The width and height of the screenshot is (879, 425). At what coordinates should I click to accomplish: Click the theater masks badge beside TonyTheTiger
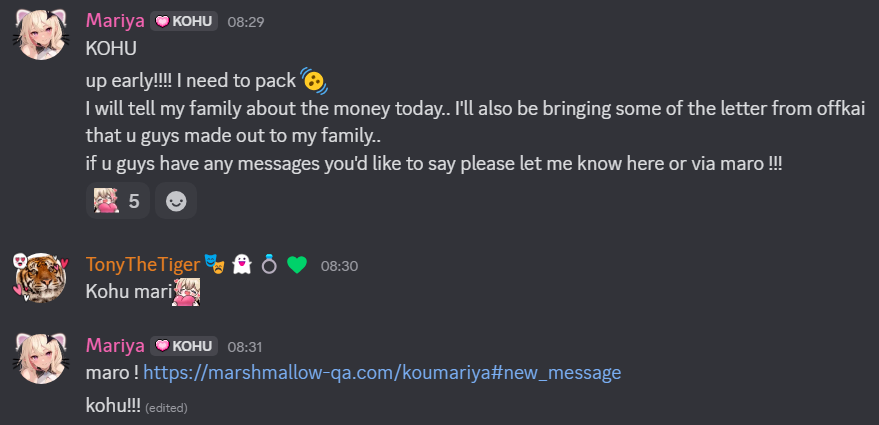pos(213,264)
